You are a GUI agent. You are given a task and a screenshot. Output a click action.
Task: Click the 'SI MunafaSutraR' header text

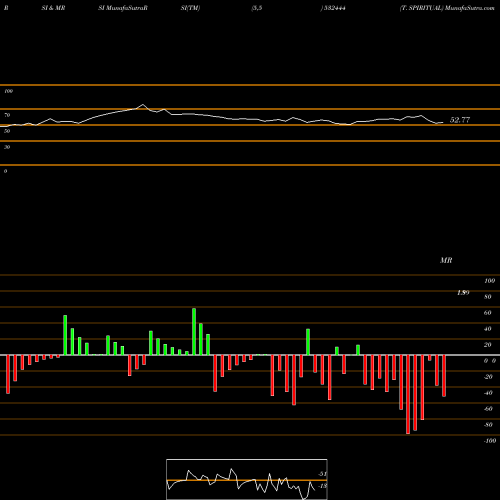click(123, 8)
